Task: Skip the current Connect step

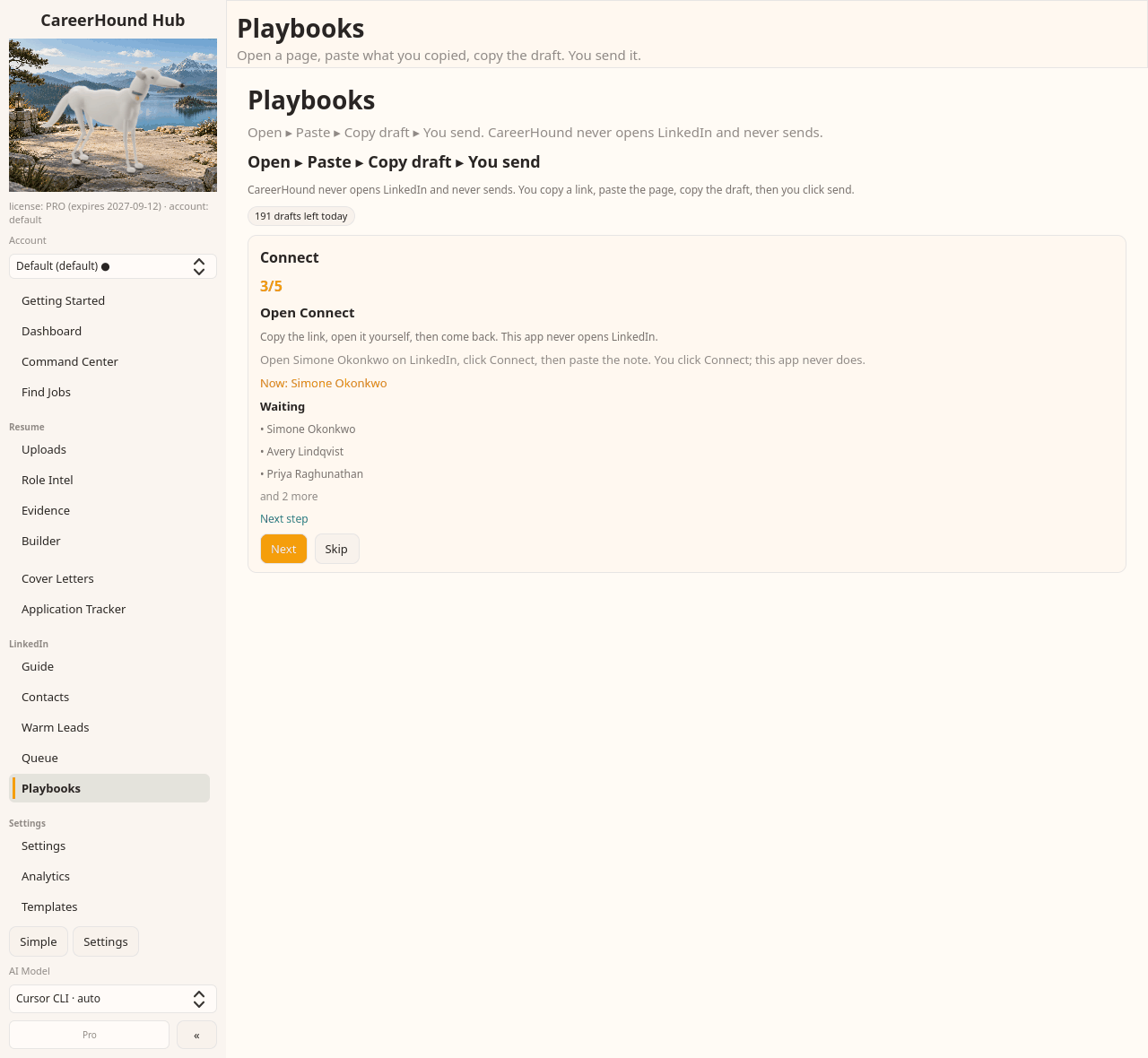Action: coord(336,549)
